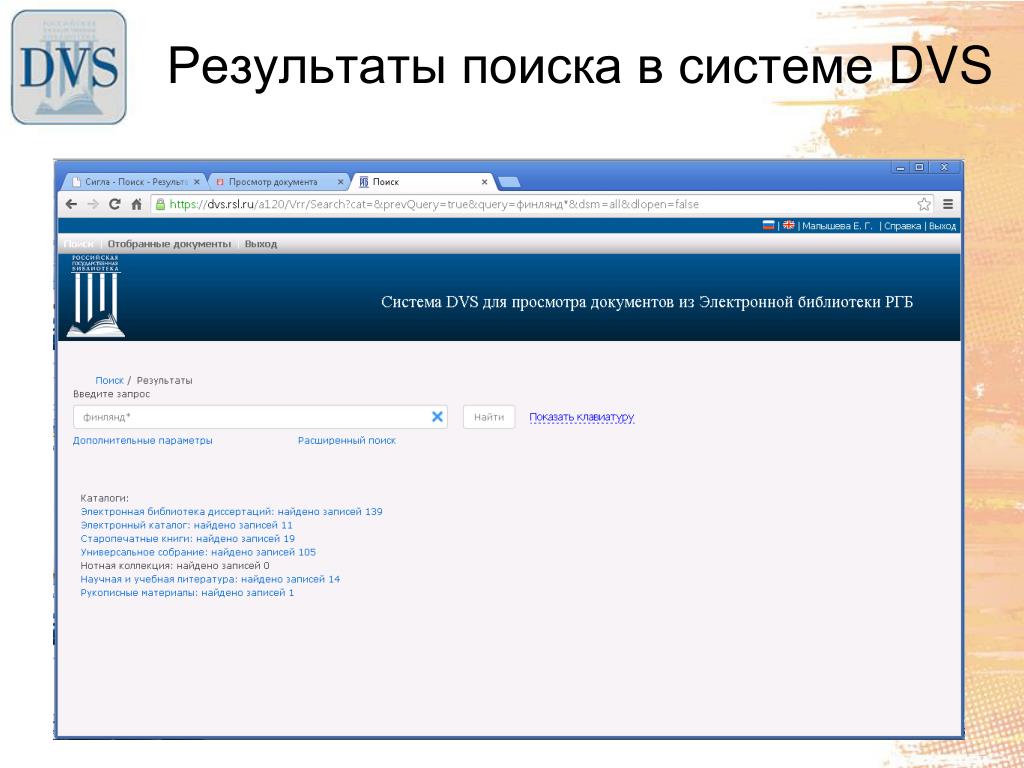This screenshot has height=768, width=1024.
Task: Open Рукописные материалы results 1
Action: click(x=187, y=593)
